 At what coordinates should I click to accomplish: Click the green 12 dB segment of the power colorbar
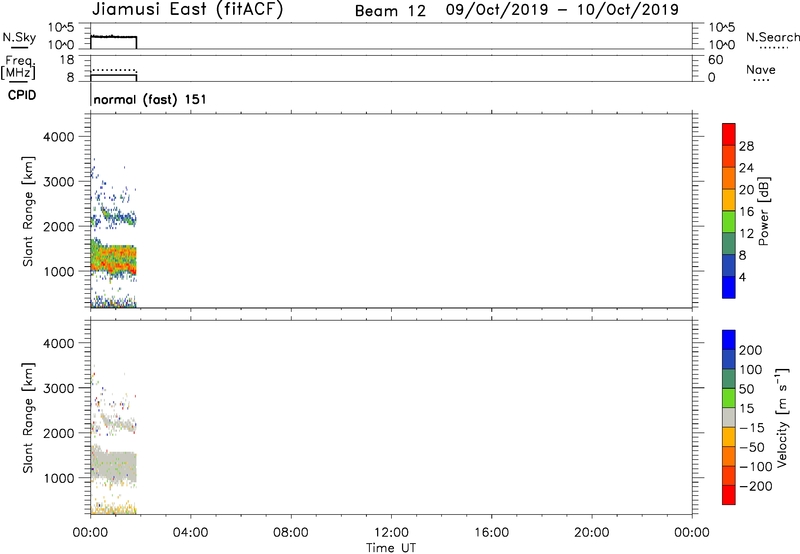(x=729, y=221)
